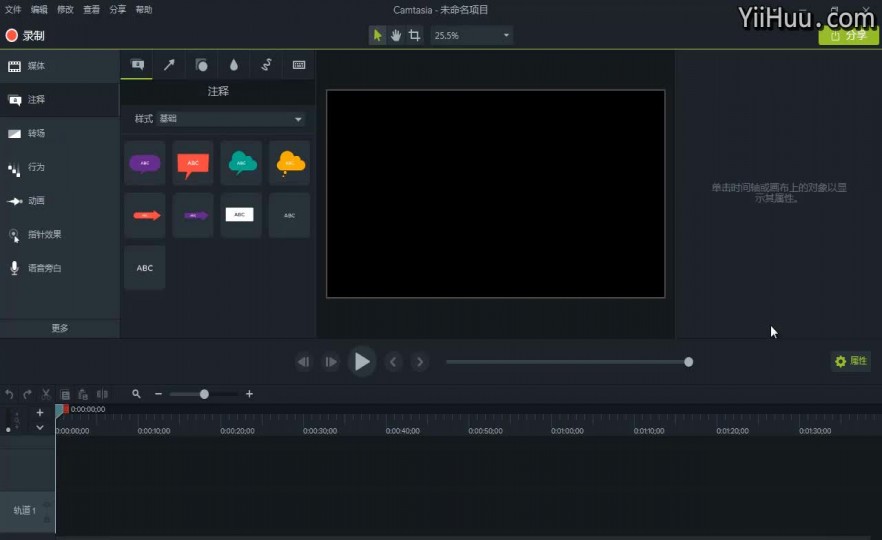This screenshot has height=540, width=882.
Task: Open the 行为 behaviors panel
Action: coord(60,168)
